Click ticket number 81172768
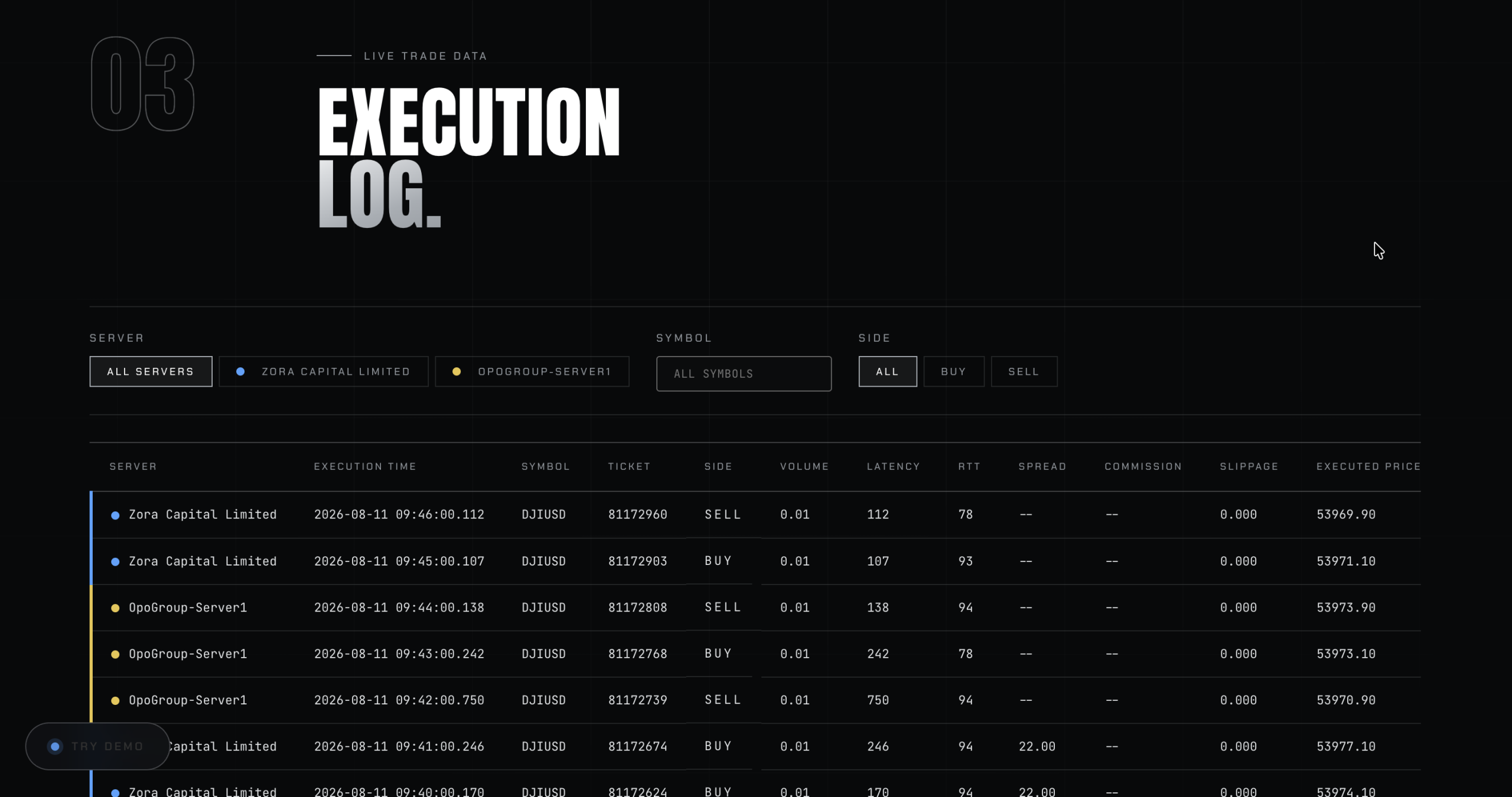The width and height of the screenshot is (1512, 797). click(x=638, y=654)
